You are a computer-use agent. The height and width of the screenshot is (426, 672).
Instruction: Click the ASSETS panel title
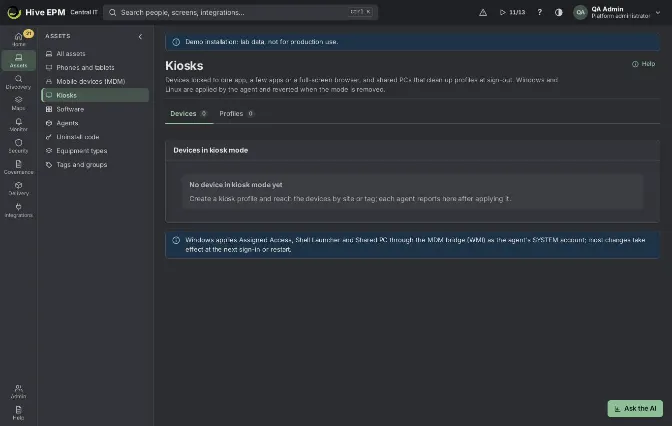pos(58,36)
